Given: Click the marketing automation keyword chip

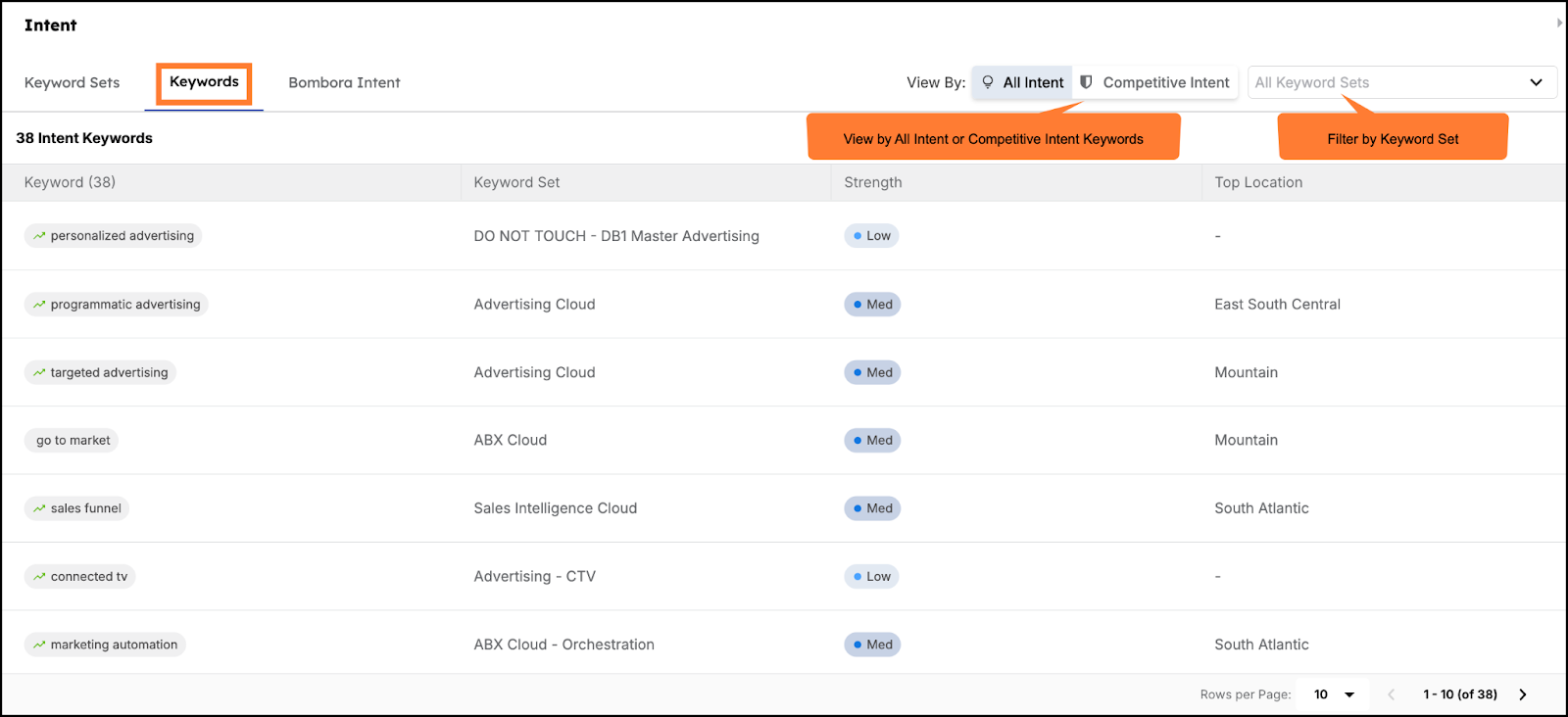Looking at the screenshot, I should tap(105, 645).
